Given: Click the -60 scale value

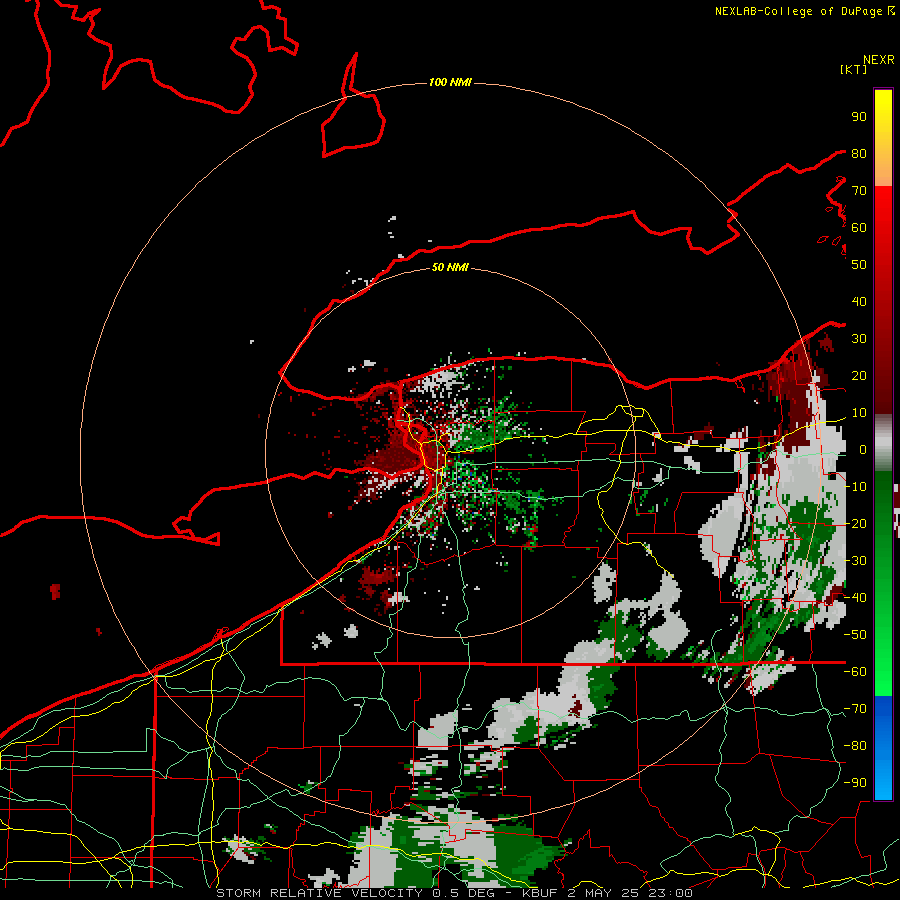Looking at the screenshot, I should point(855,672).
